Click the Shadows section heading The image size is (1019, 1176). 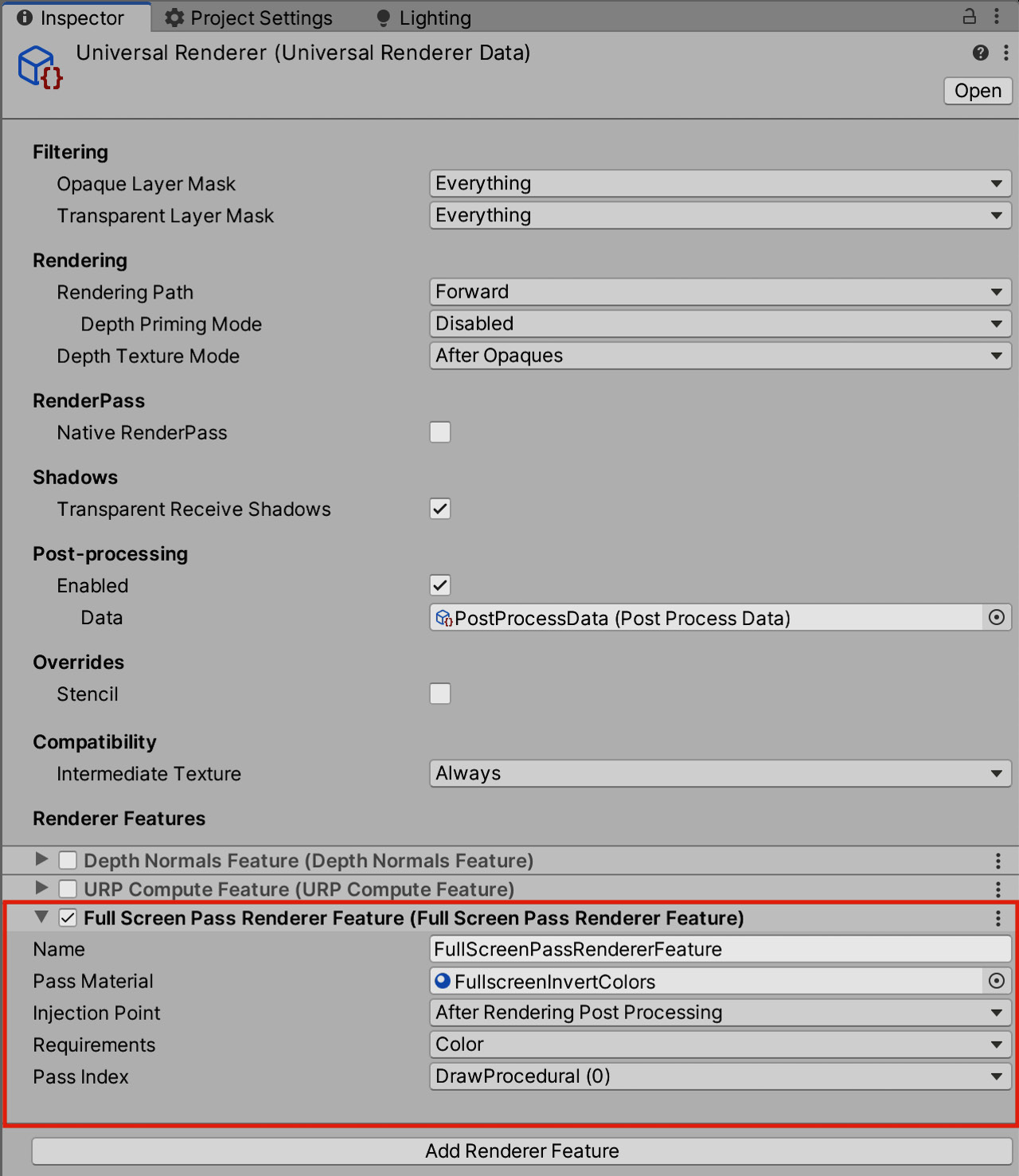click(x=75, y=477)
